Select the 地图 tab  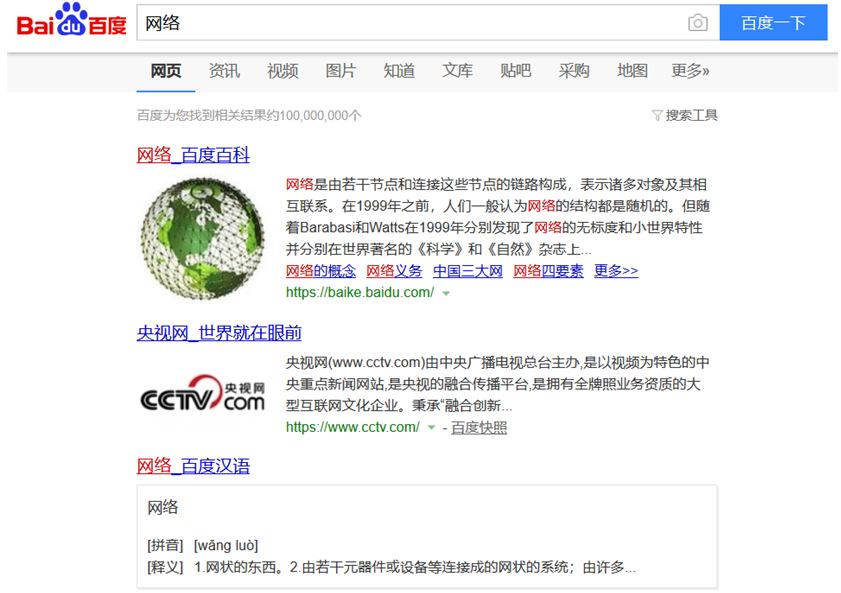pos(632,71)
